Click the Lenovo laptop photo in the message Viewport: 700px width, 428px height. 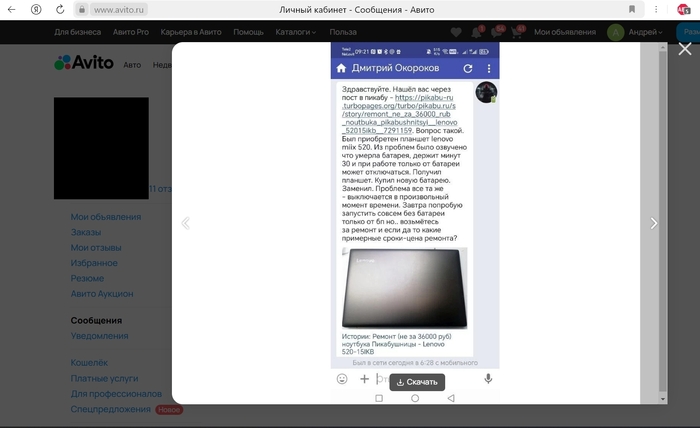[x=404, y=288]
